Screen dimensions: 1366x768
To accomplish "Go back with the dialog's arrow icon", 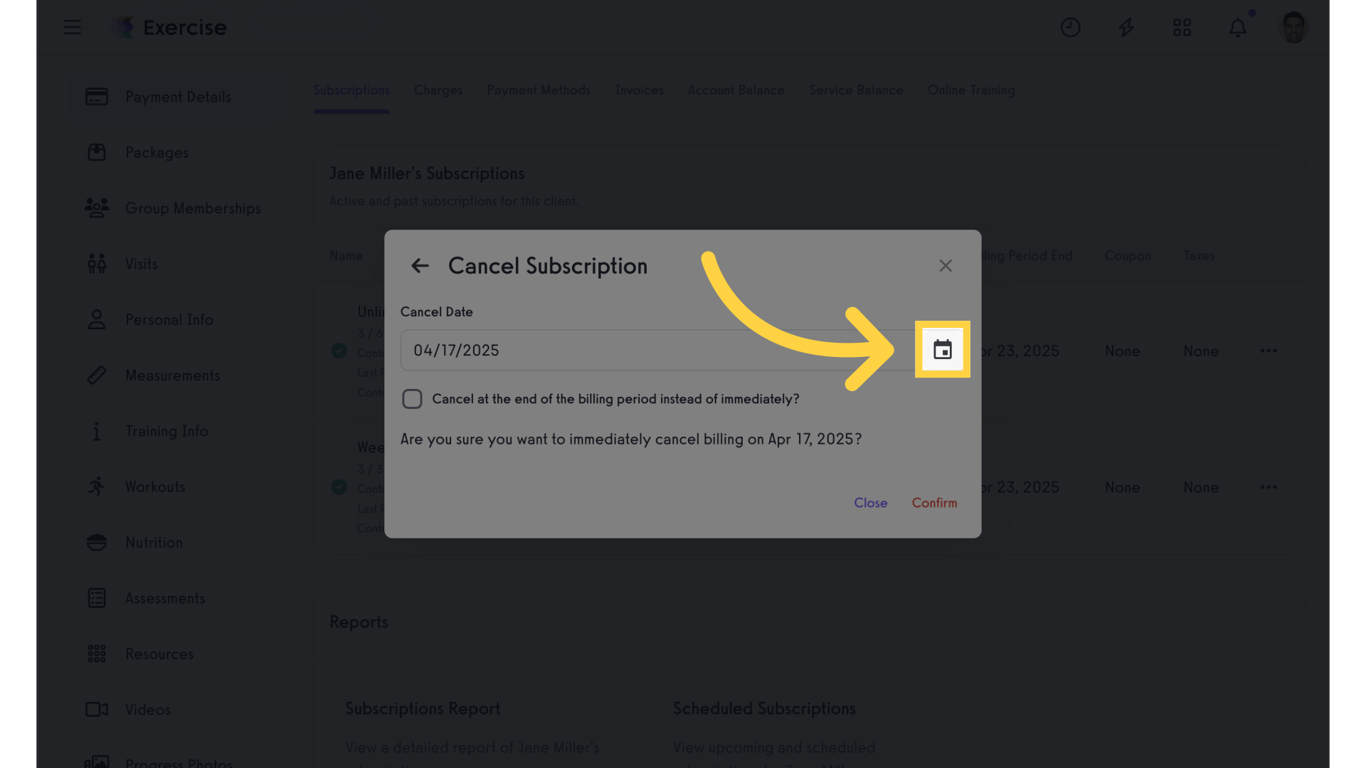I will tap(419, 266).
